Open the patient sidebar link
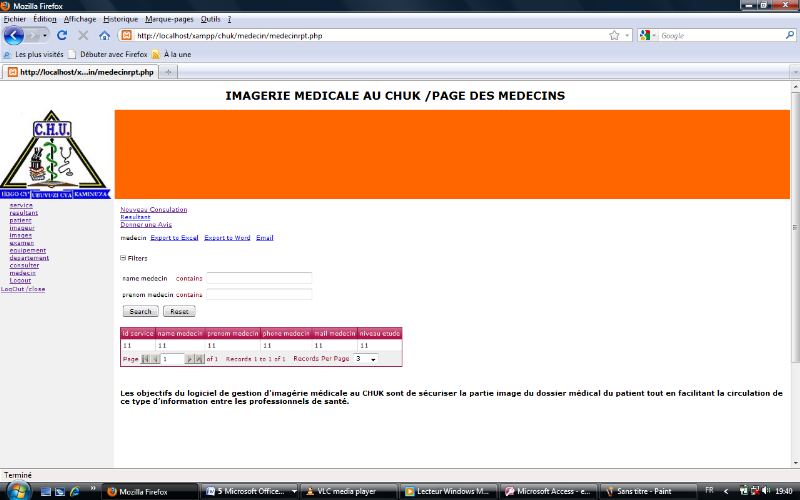The width and height of the screenshot is (800, 500). [x=20, y=220]
